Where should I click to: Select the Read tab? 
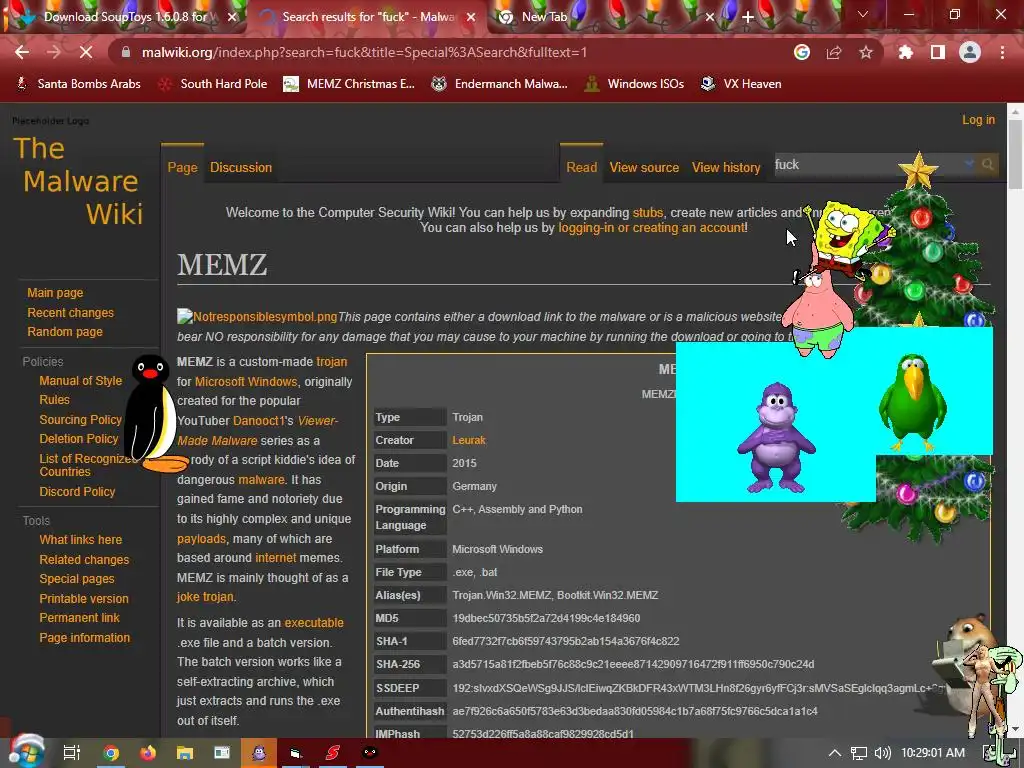point(581,167)
